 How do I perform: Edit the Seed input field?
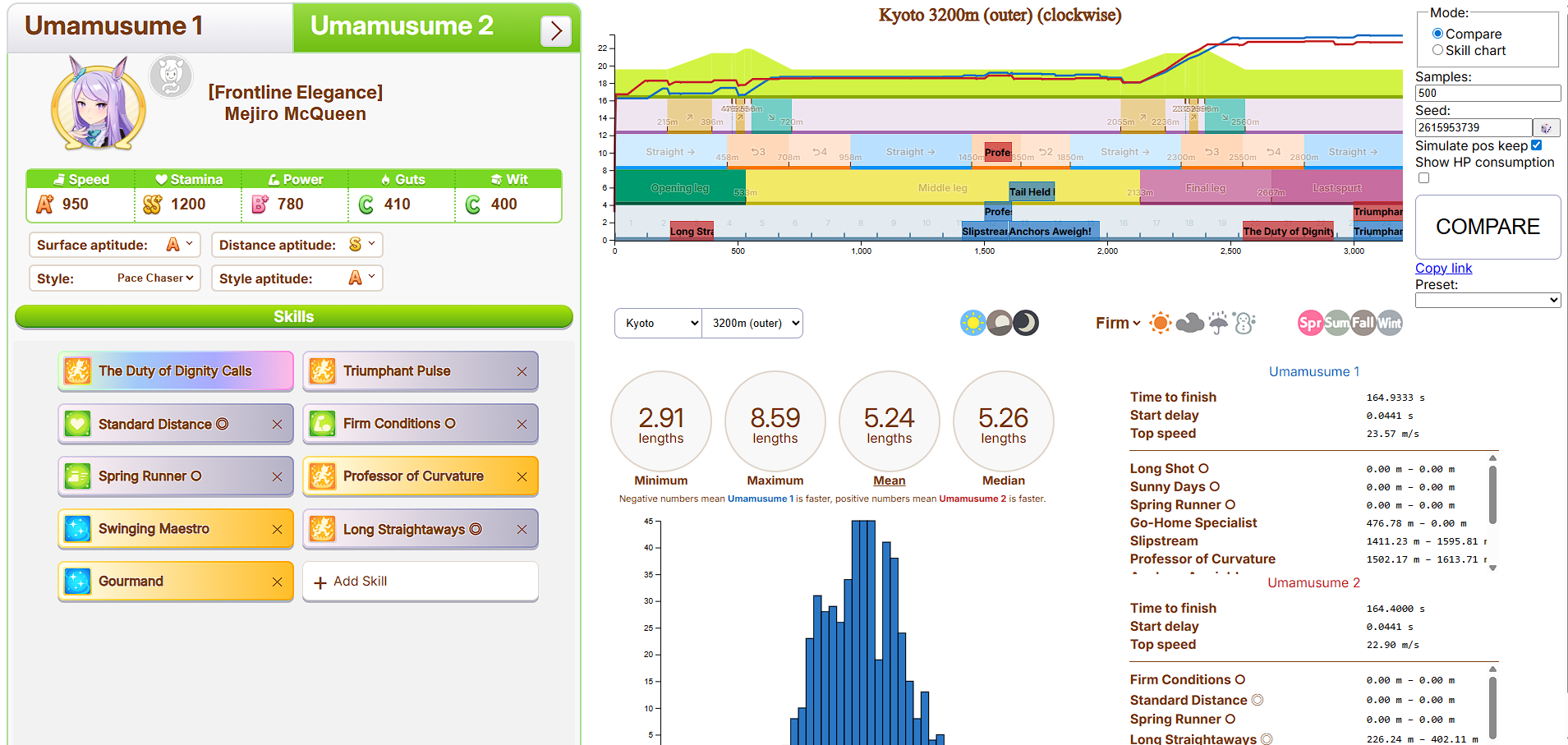pyautogui.click(x=1474, y=128)
